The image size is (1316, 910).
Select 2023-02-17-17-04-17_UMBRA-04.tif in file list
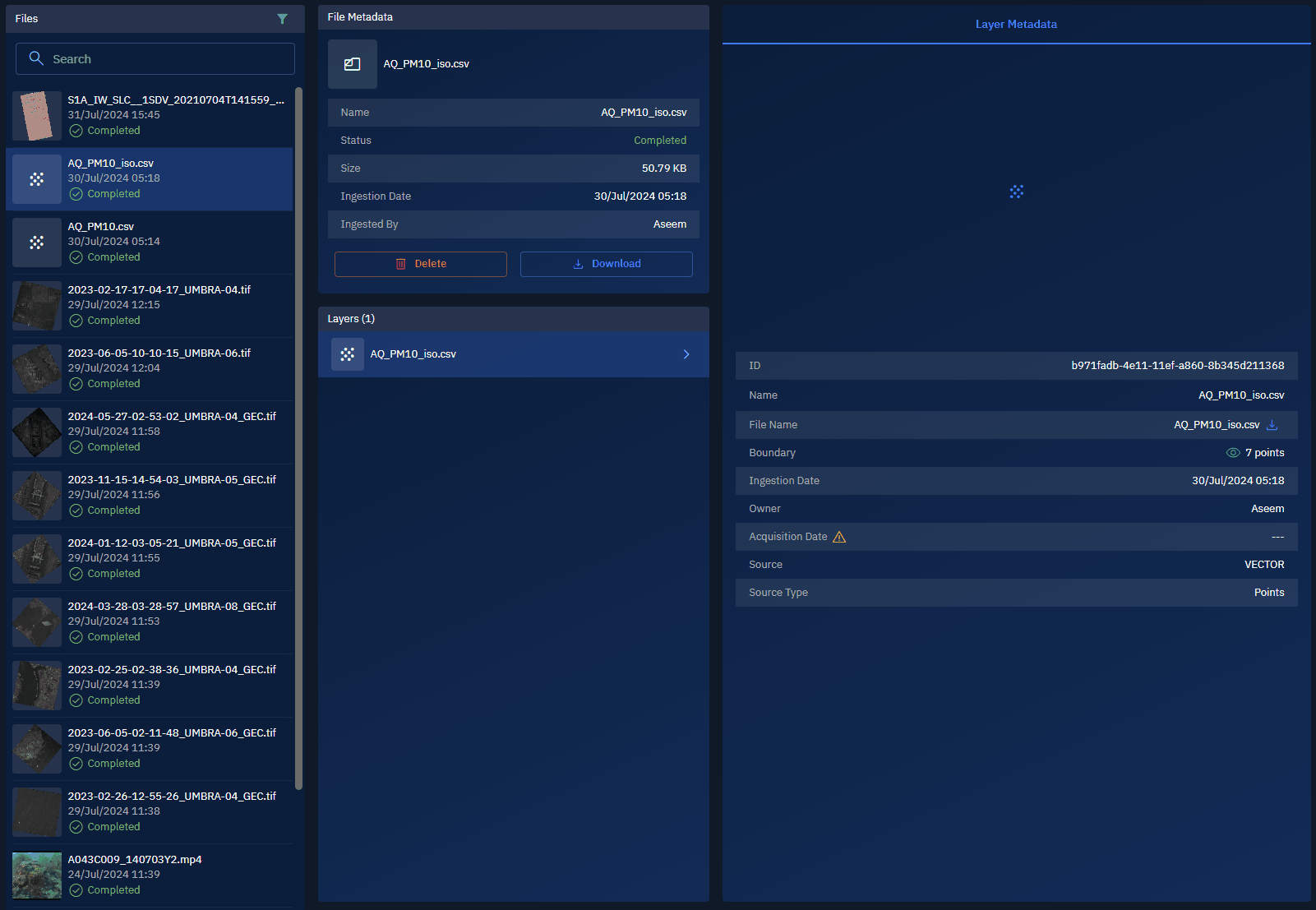pos(159,305)
